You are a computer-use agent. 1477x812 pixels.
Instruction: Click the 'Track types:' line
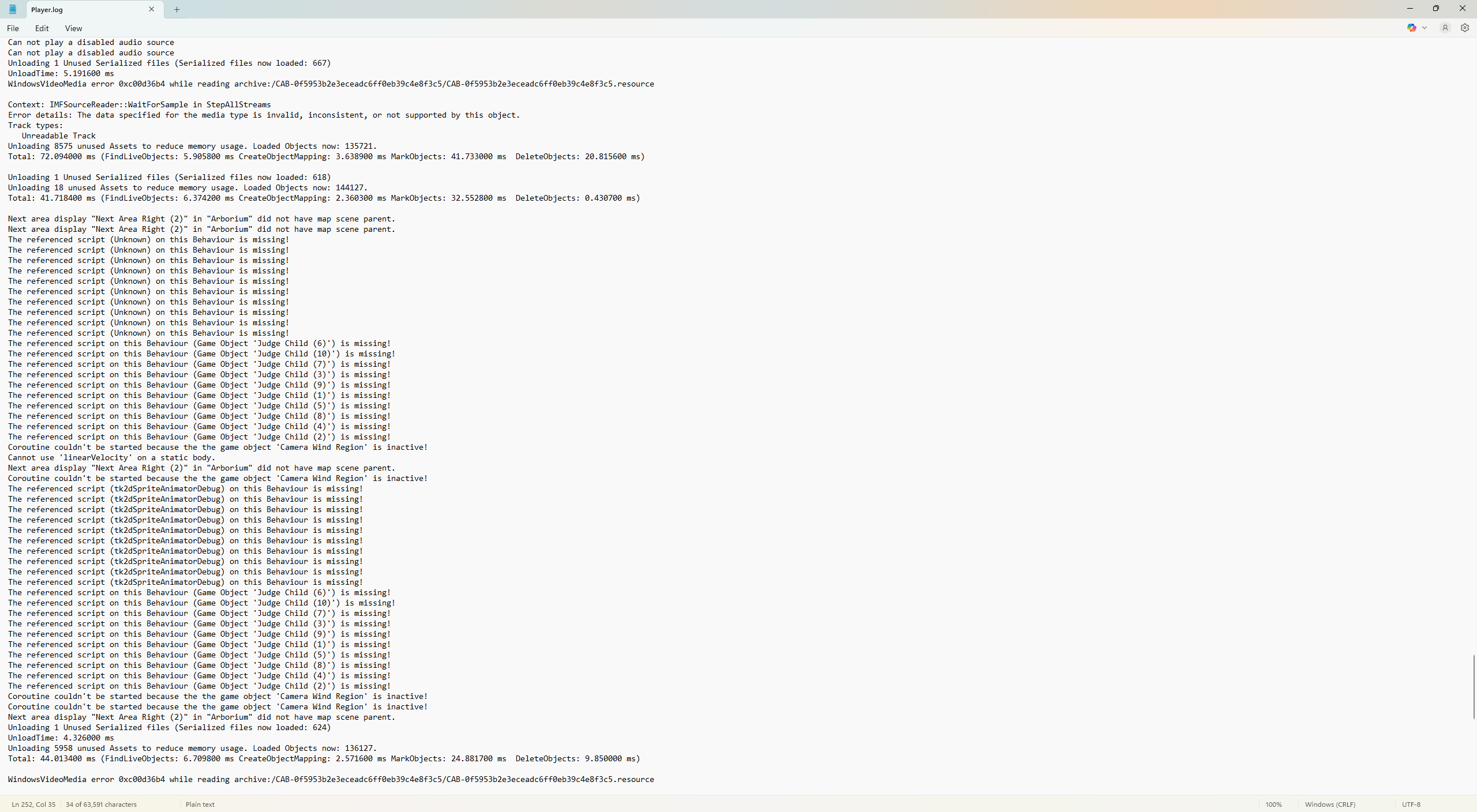pos(36,126)
